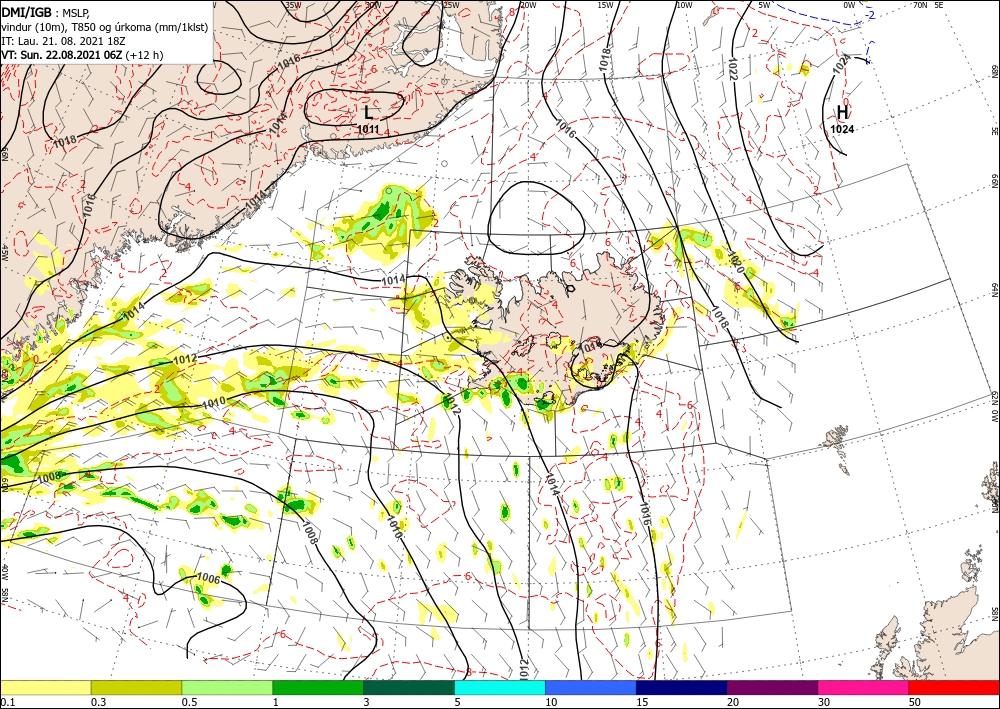Click the blue 10–15 legend swatch
Screen dimensions: 1000x709
tap(591, 687)
